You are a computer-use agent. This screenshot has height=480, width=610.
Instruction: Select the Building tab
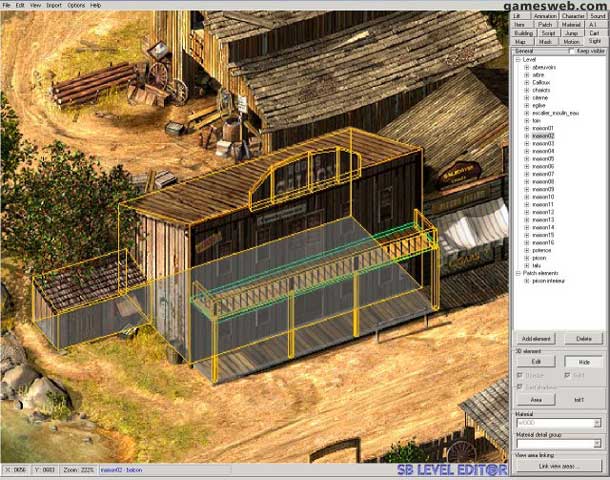523,33
